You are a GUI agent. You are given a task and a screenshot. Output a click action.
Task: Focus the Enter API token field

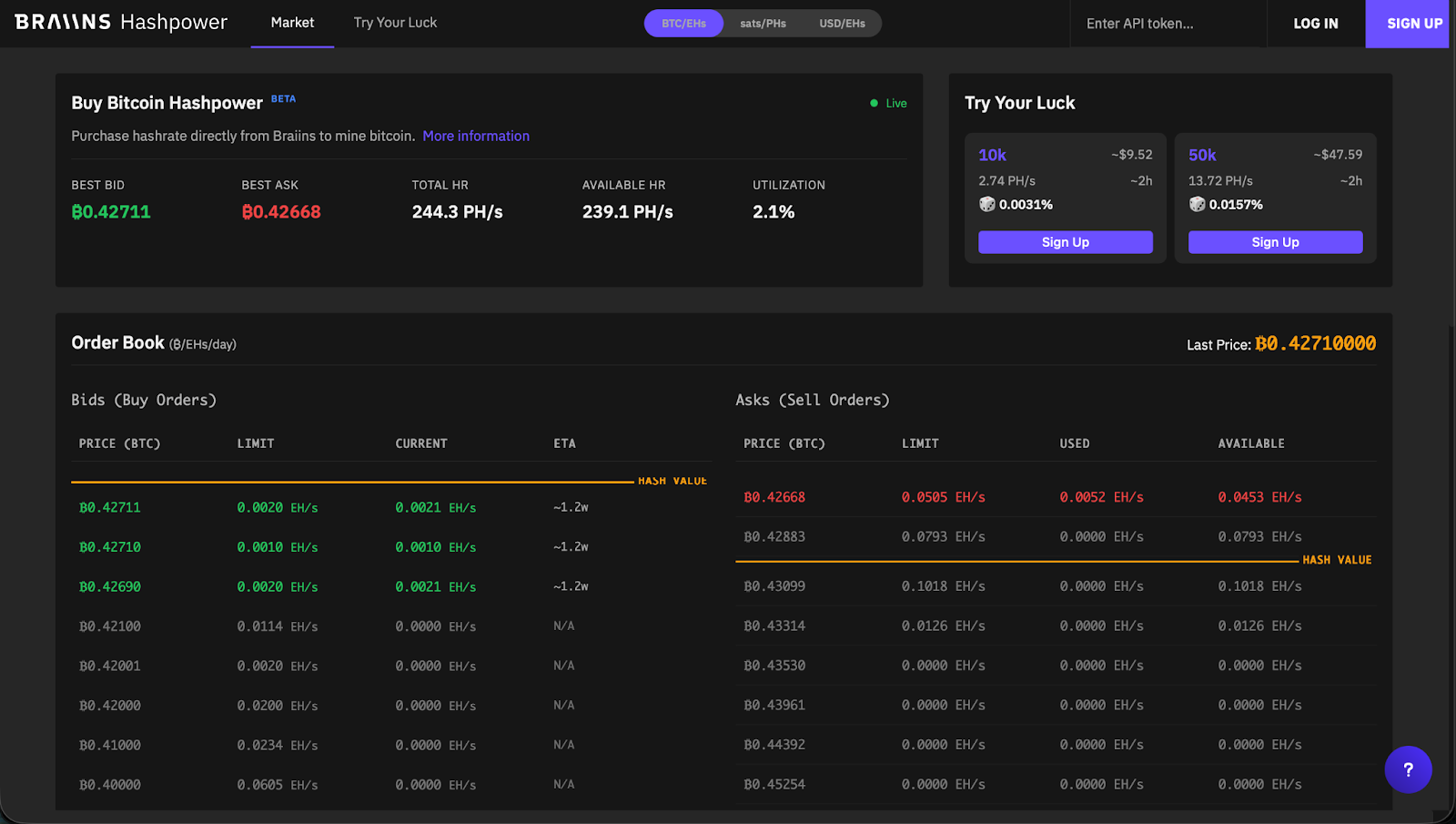click(1168, 24)
